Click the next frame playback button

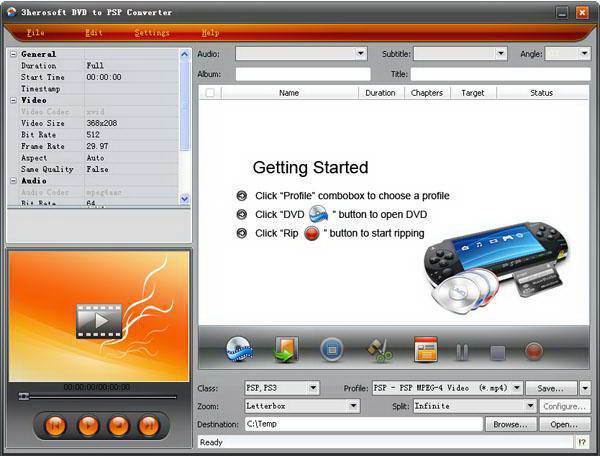[149, 425]
